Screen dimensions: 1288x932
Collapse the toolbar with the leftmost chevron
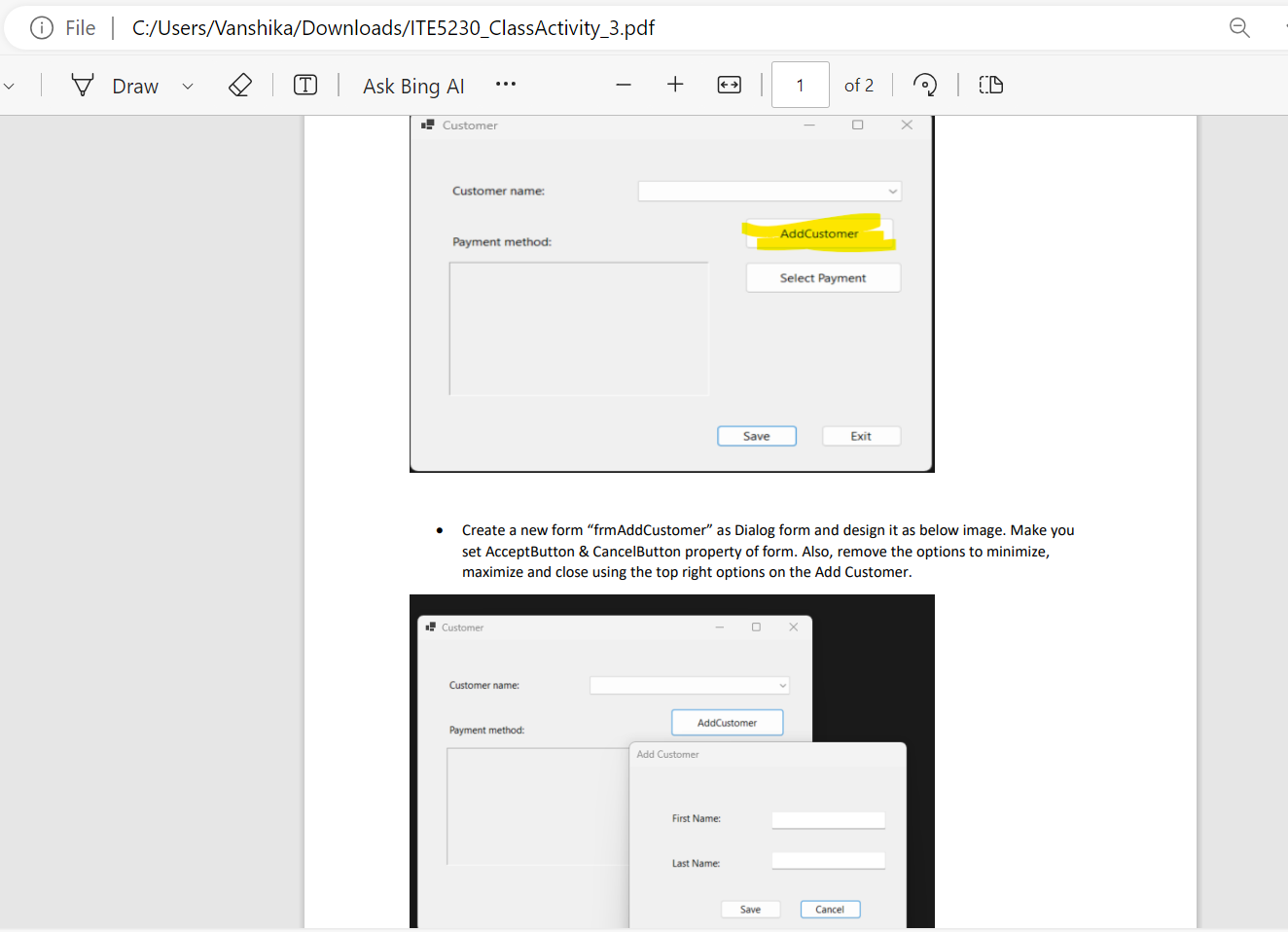[x=10, y=85]
